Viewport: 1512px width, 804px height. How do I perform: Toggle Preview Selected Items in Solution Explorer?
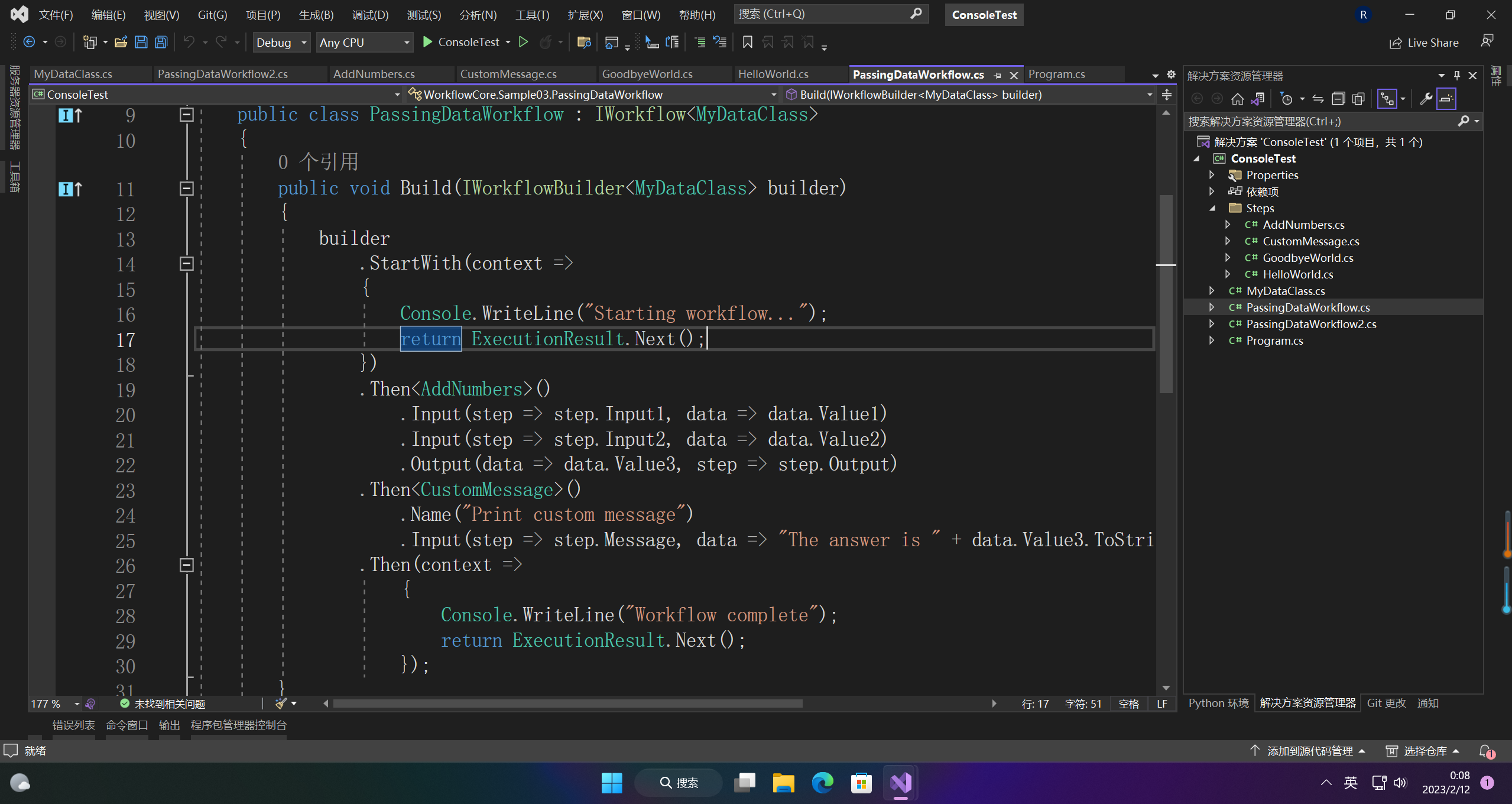click(1446, 99)
